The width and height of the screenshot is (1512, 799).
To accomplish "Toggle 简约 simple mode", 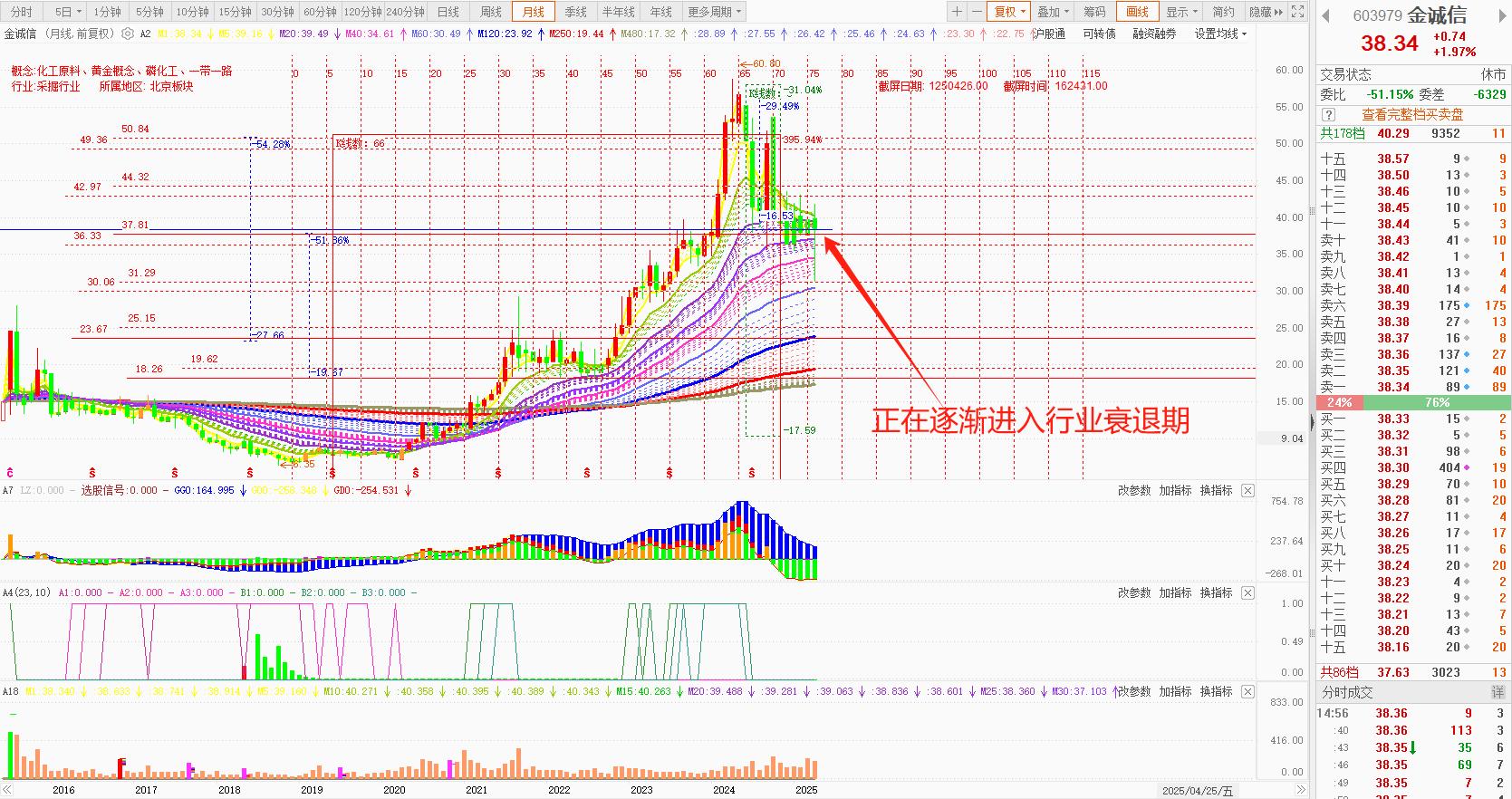I will [x=1223, y=12].
